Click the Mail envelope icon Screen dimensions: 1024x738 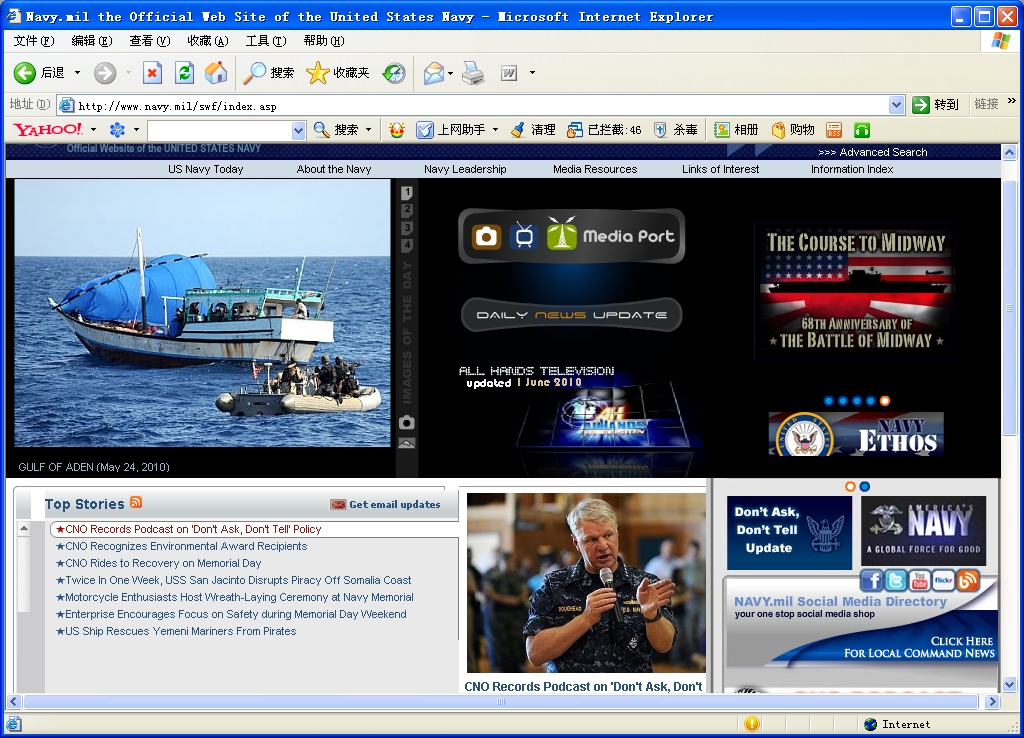(x=434, y=73)
